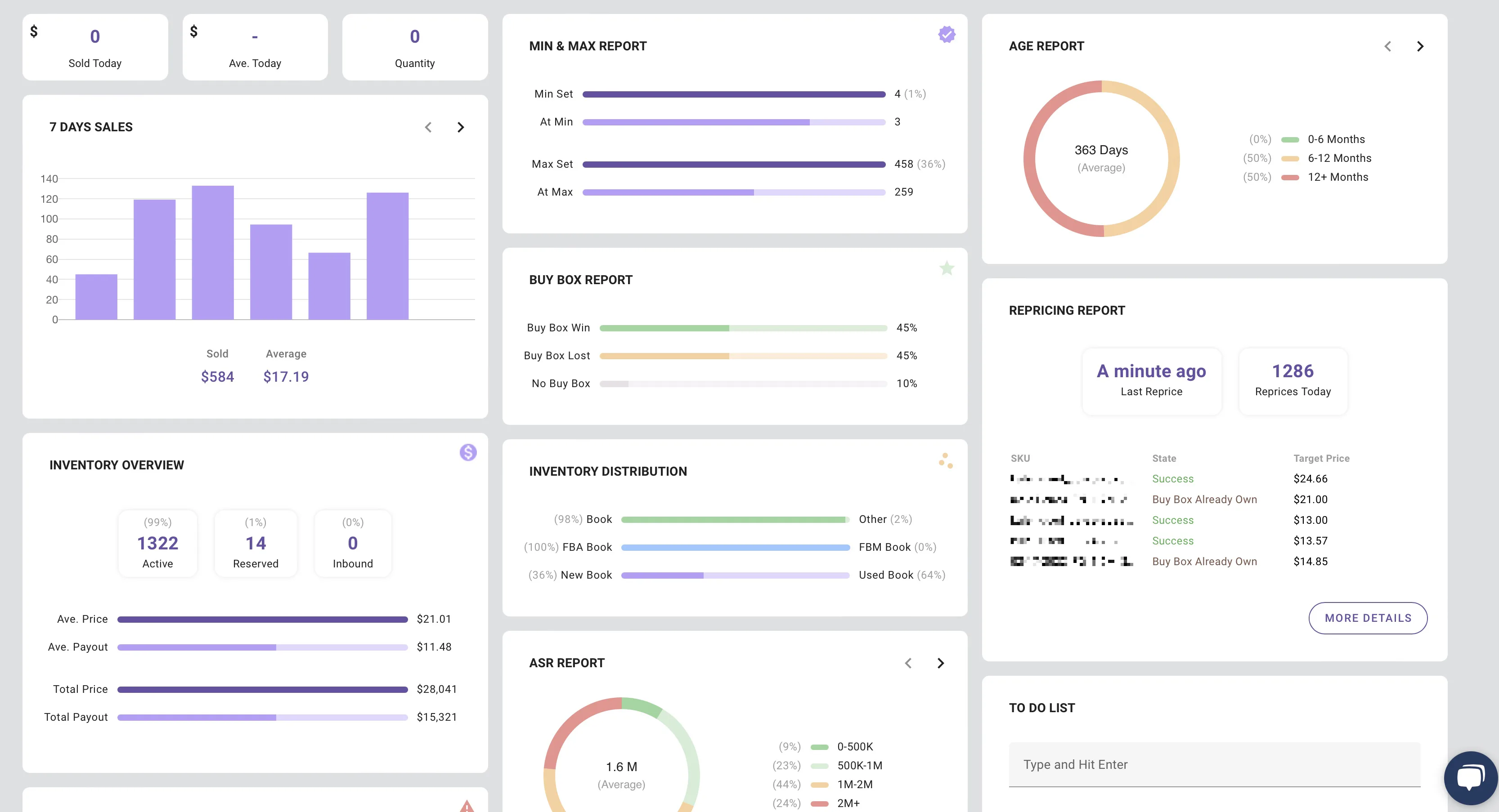
Task: Click the left arrow on the 7 Days Sales chart
Action: [428, 127]
